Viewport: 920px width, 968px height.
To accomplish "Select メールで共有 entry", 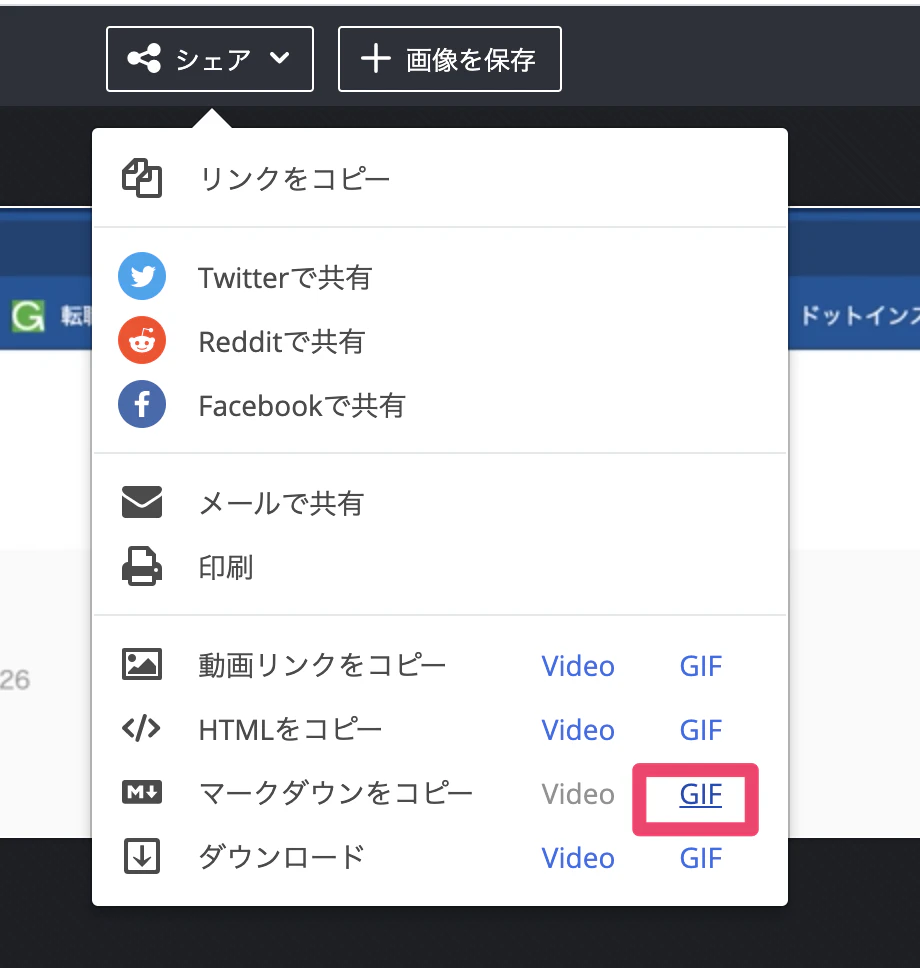I will click(282, 504).
